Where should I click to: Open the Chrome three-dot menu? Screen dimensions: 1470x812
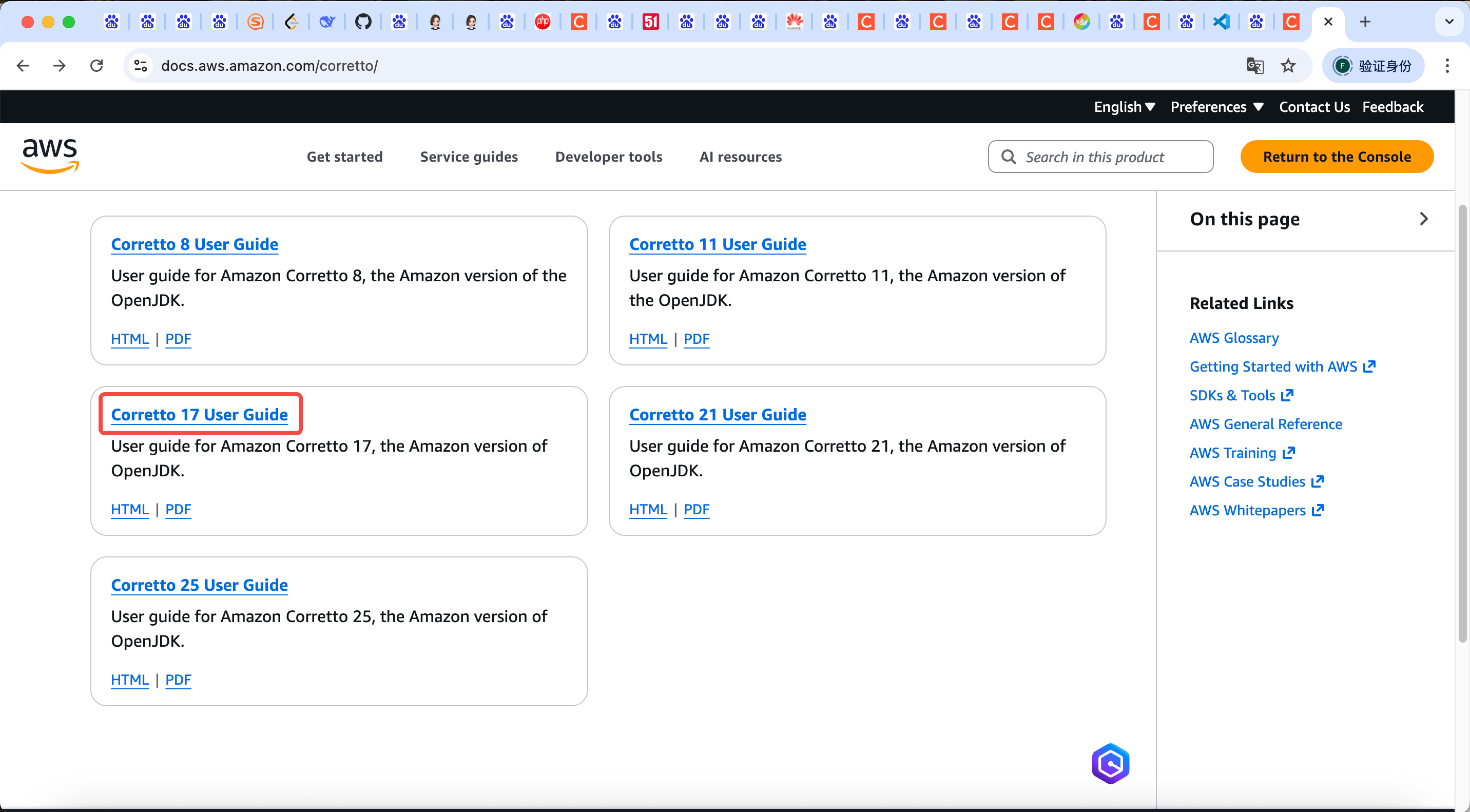[x=1446, y=66]
